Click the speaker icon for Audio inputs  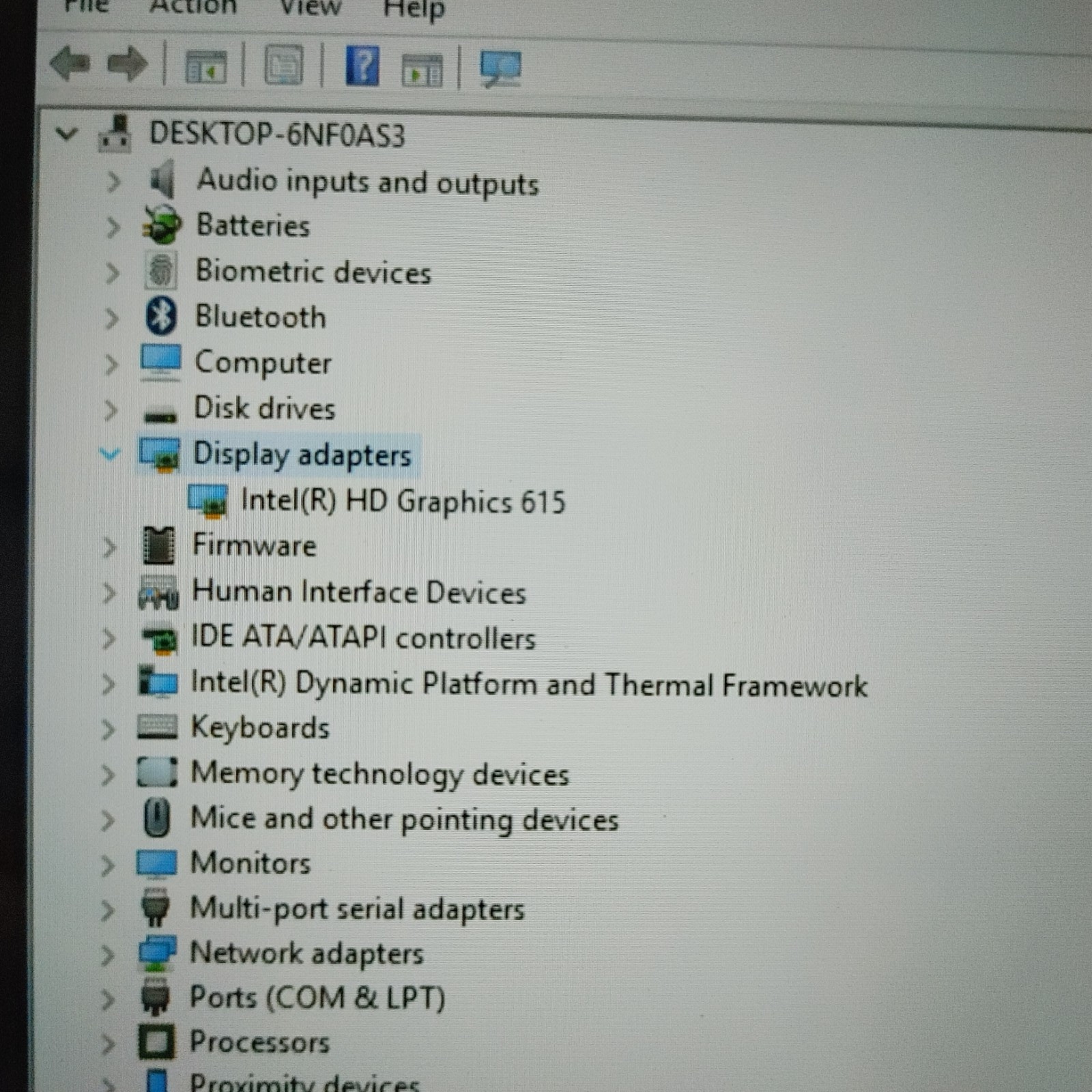coord(162,179)
